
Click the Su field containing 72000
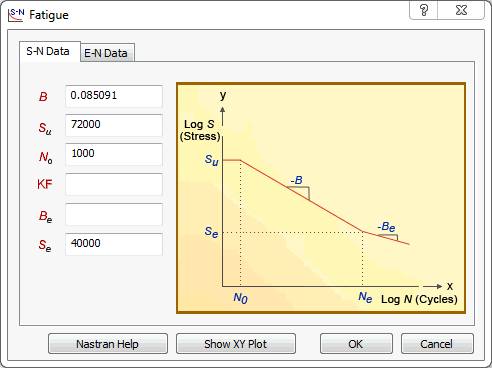tap(114, 125)
